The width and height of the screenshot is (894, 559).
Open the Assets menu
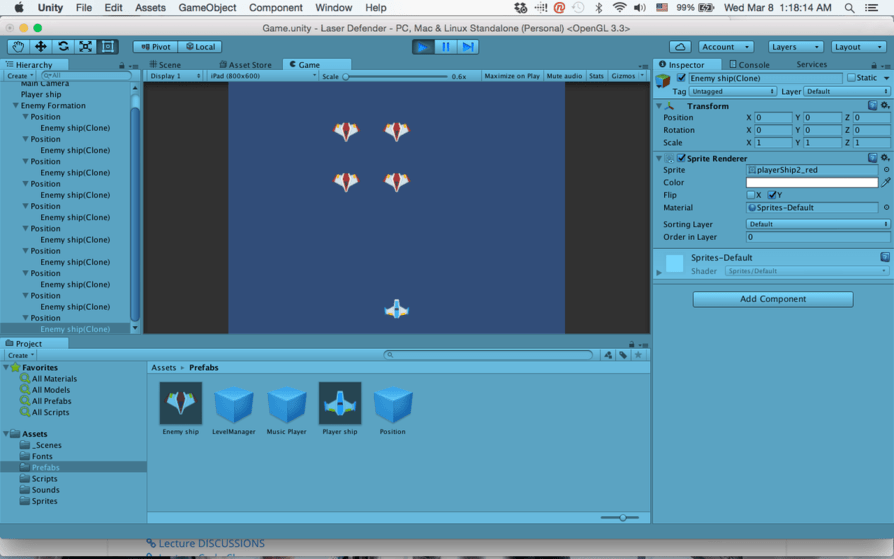tap(150, 8)
